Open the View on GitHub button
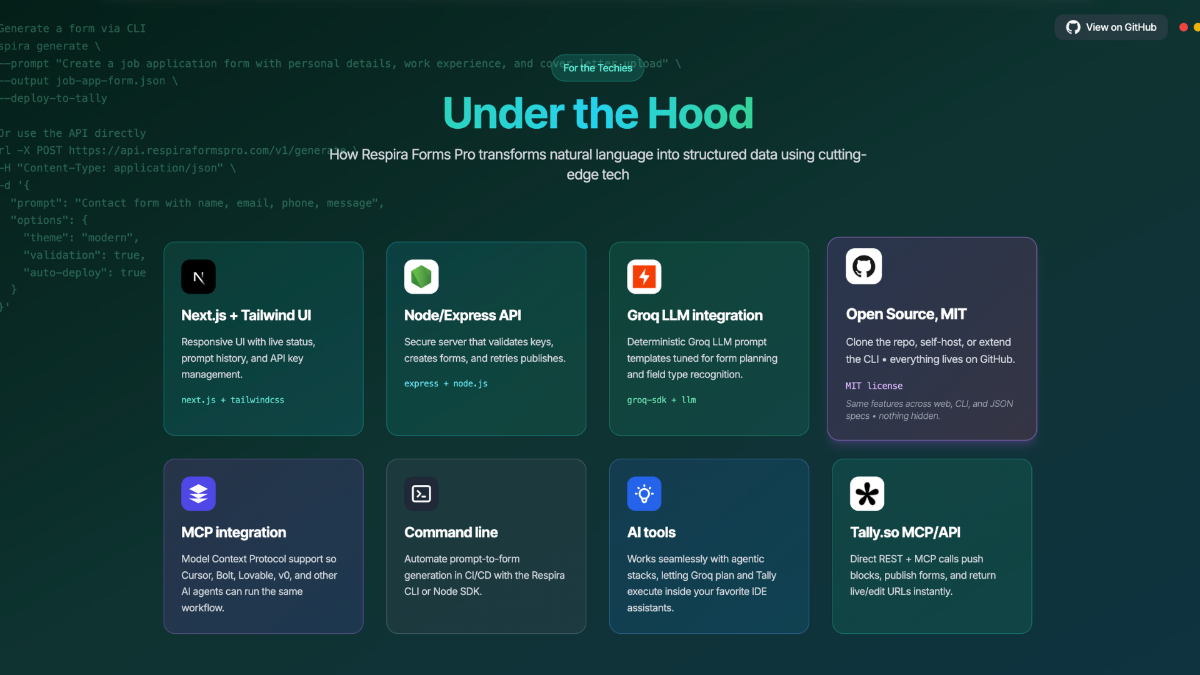The width and height of the screenshot is (1200, 675). coord(1111,27)
